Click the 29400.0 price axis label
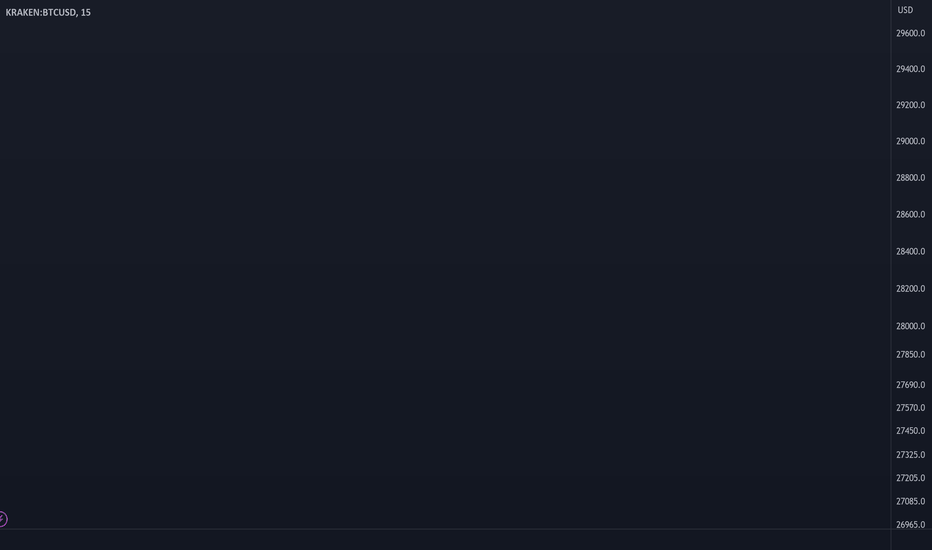 click(910, 69)
